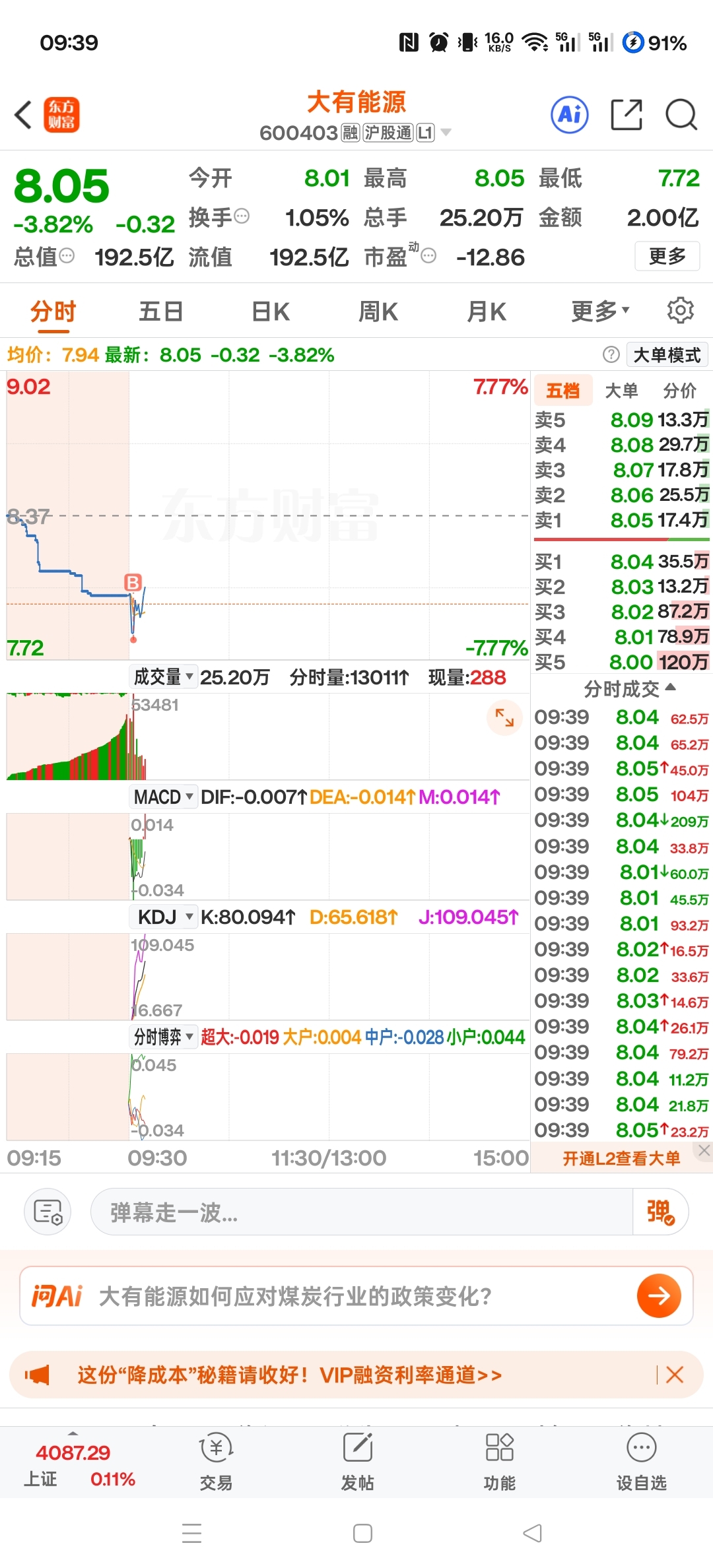Tap the 买3 8.02 order row
This screenshot has width=713, height=1568.
tap(621, 612)
